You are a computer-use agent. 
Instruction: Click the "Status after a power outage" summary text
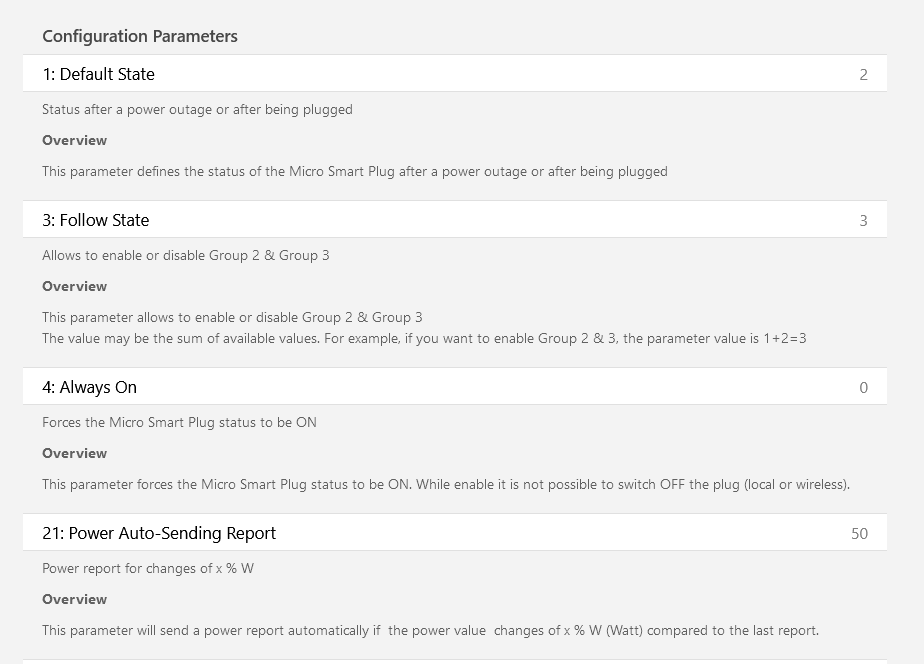pos(197,110)
